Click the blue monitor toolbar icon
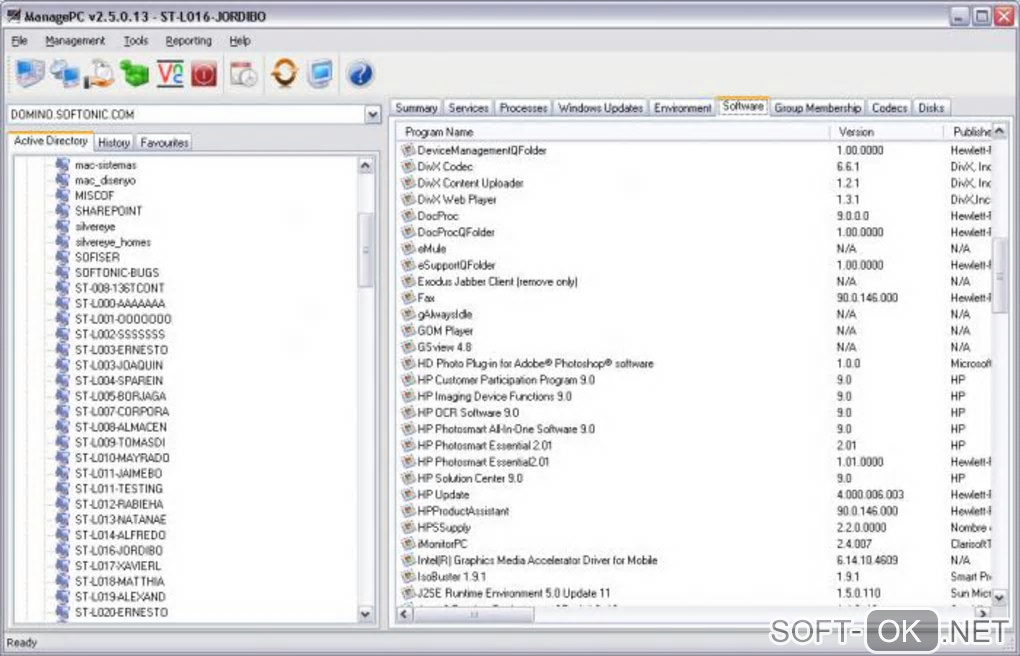 [320, 73]
